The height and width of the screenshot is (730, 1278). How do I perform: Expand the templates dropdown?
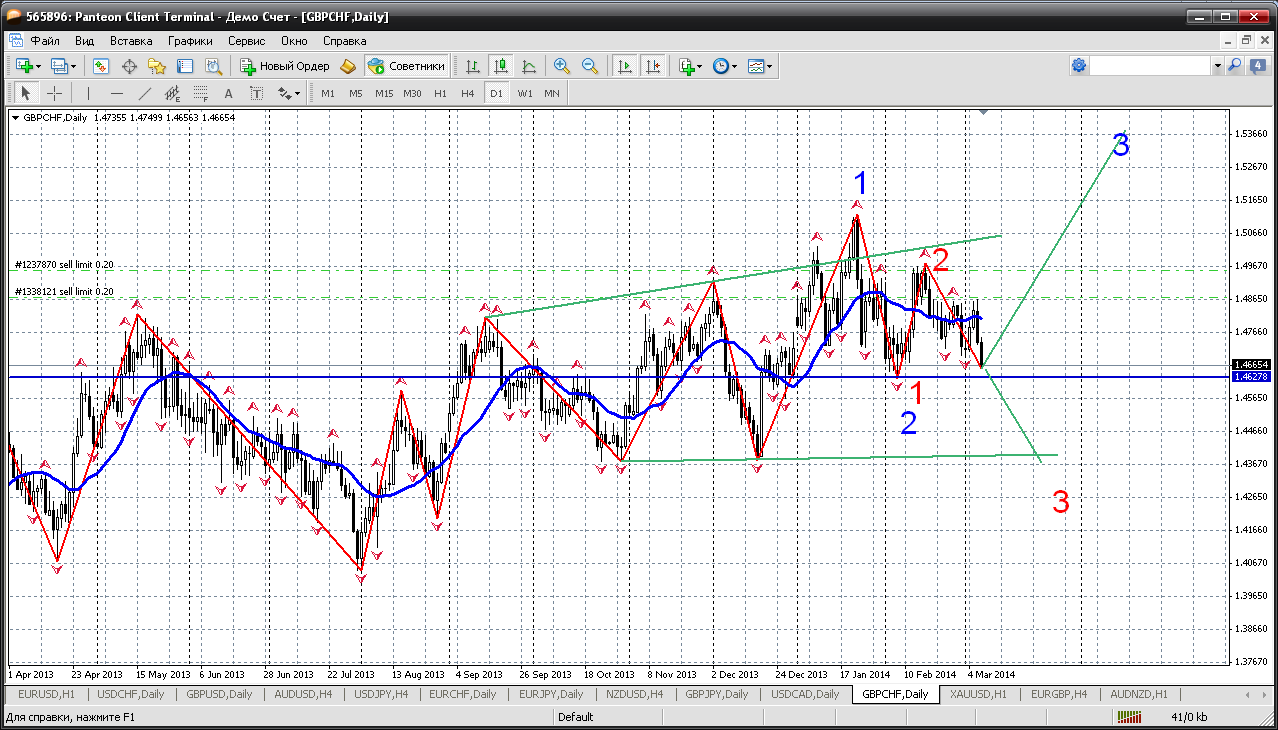pos(770,66)
